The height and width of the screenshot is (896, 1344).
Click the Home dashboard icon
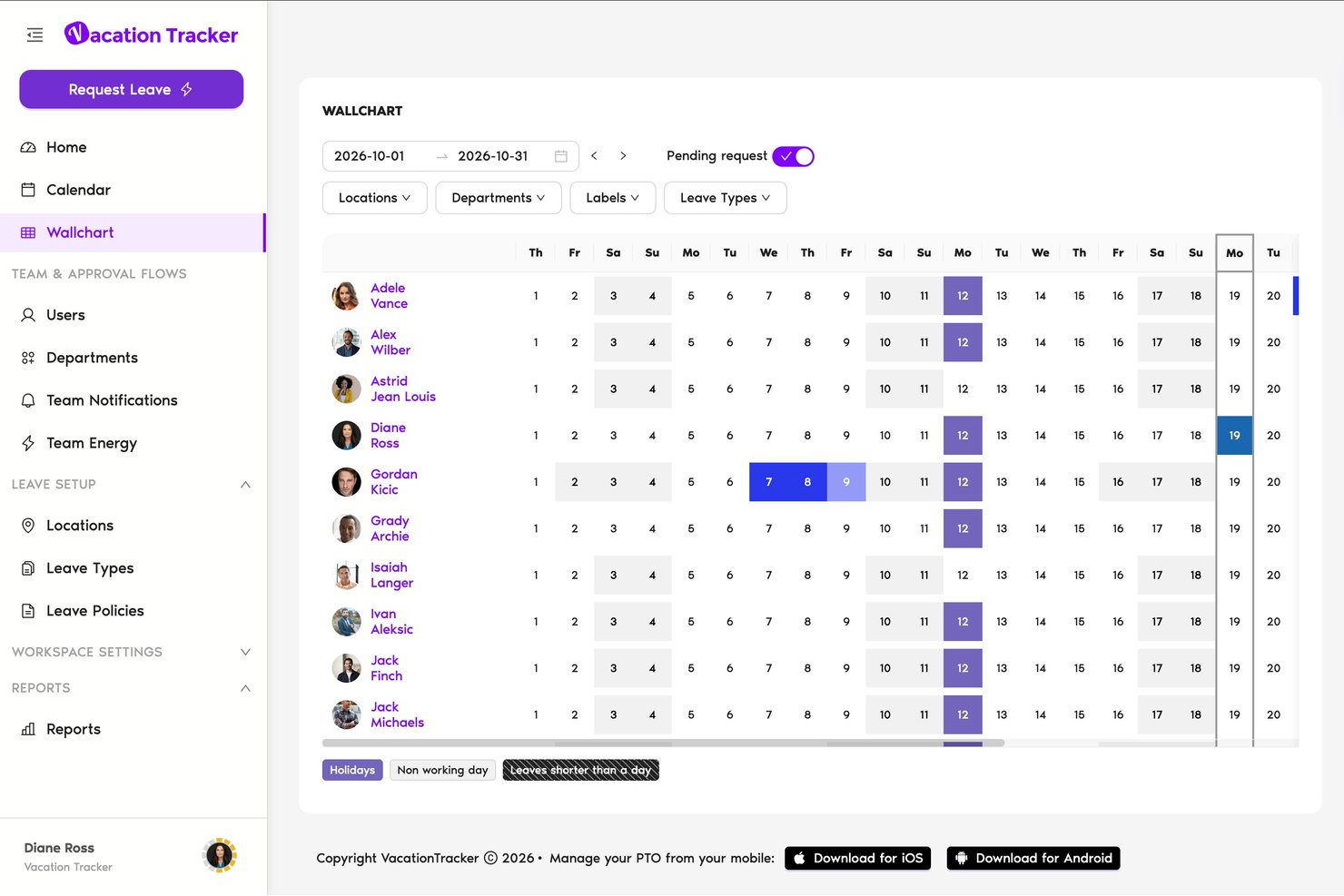[28, 147]
